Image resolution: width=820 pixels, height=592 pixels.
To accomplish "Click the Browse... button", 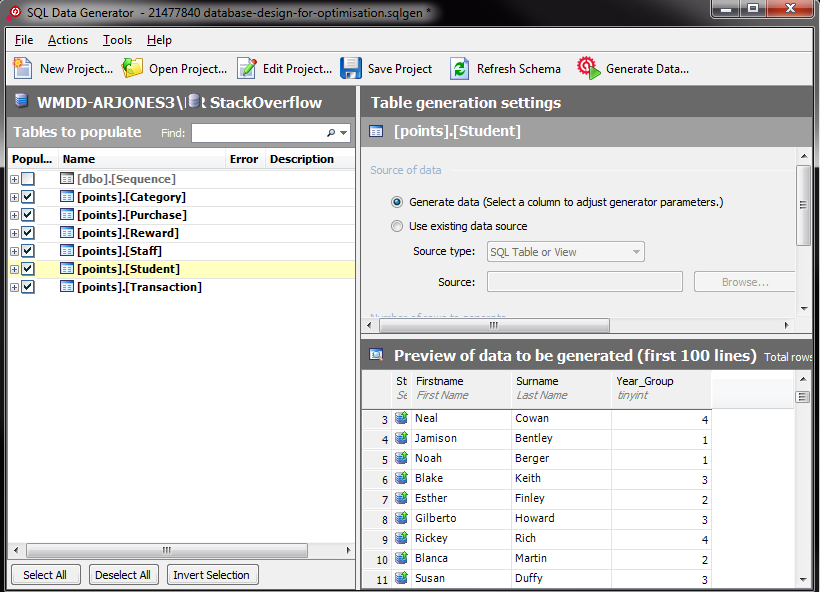I will (x=745, y=282).
